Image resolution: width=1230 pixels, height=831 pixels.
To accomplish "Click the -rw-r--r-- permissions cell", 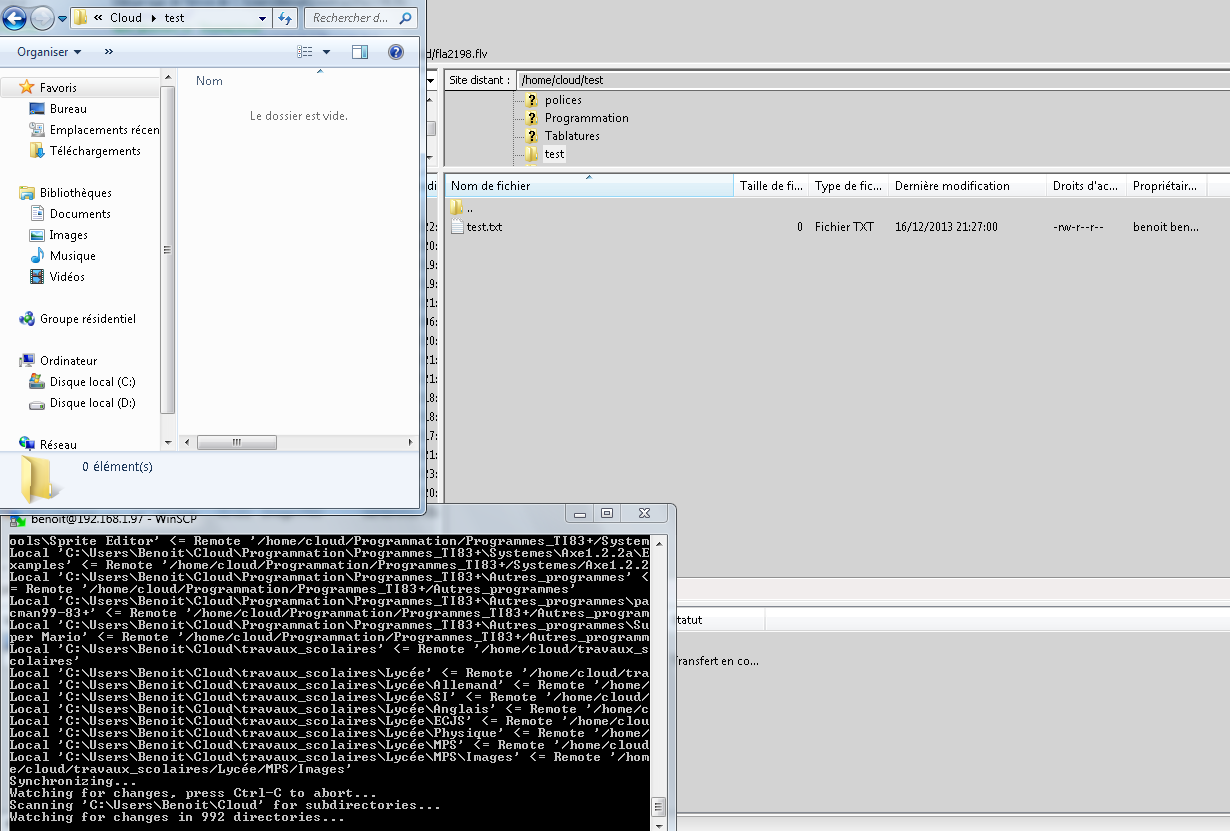I will (x=1078, y=227).
